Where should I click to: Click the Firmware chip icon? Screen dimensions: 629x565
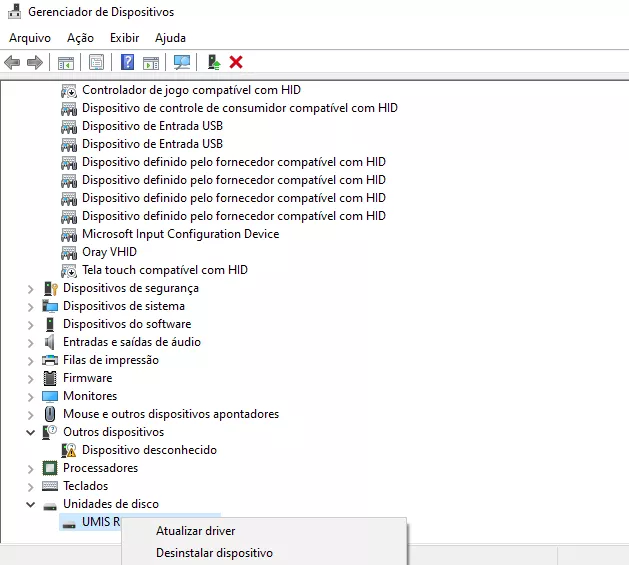point(50,378)
